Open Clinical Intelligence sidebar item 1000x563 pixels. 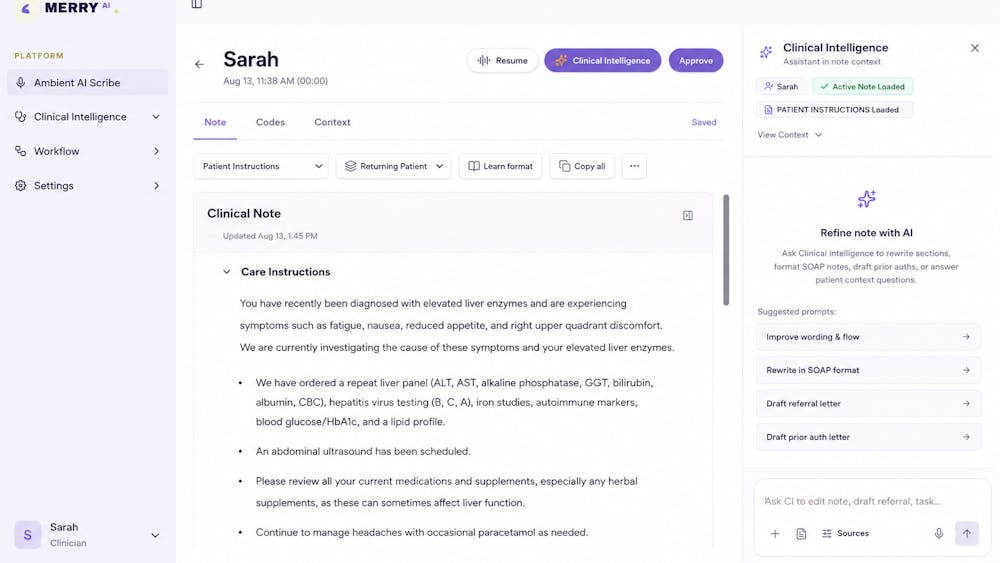pyautogui.click(x=87, y=117)
